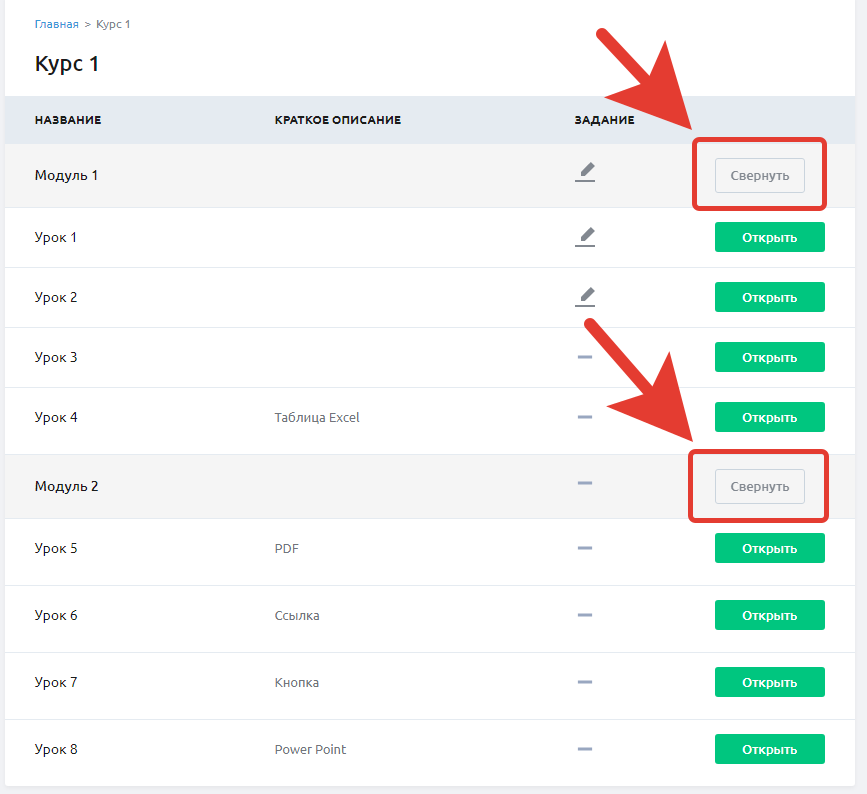Click the pencil task icon for Модуль 1

point(584,172)
